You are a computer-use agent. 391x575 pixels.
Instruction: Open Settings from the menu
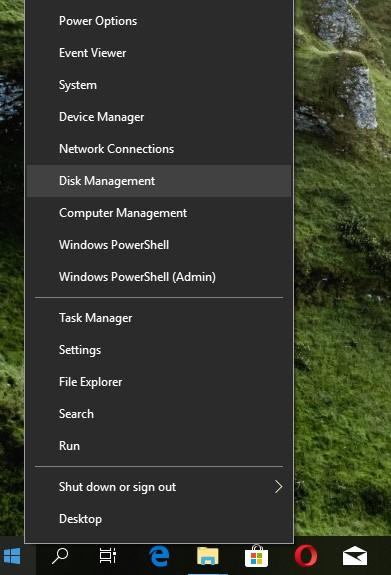[x=159, y=350]
